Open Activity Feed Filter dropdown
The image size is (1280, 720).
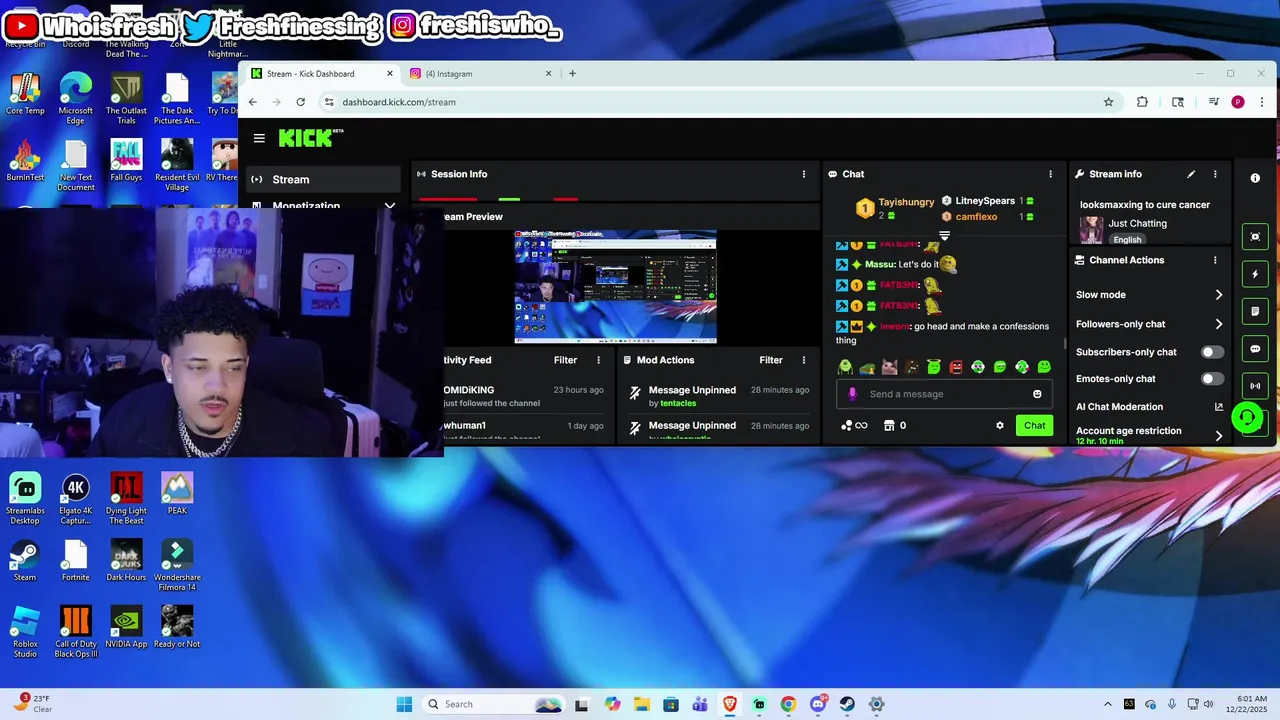(x=565, y=360)
